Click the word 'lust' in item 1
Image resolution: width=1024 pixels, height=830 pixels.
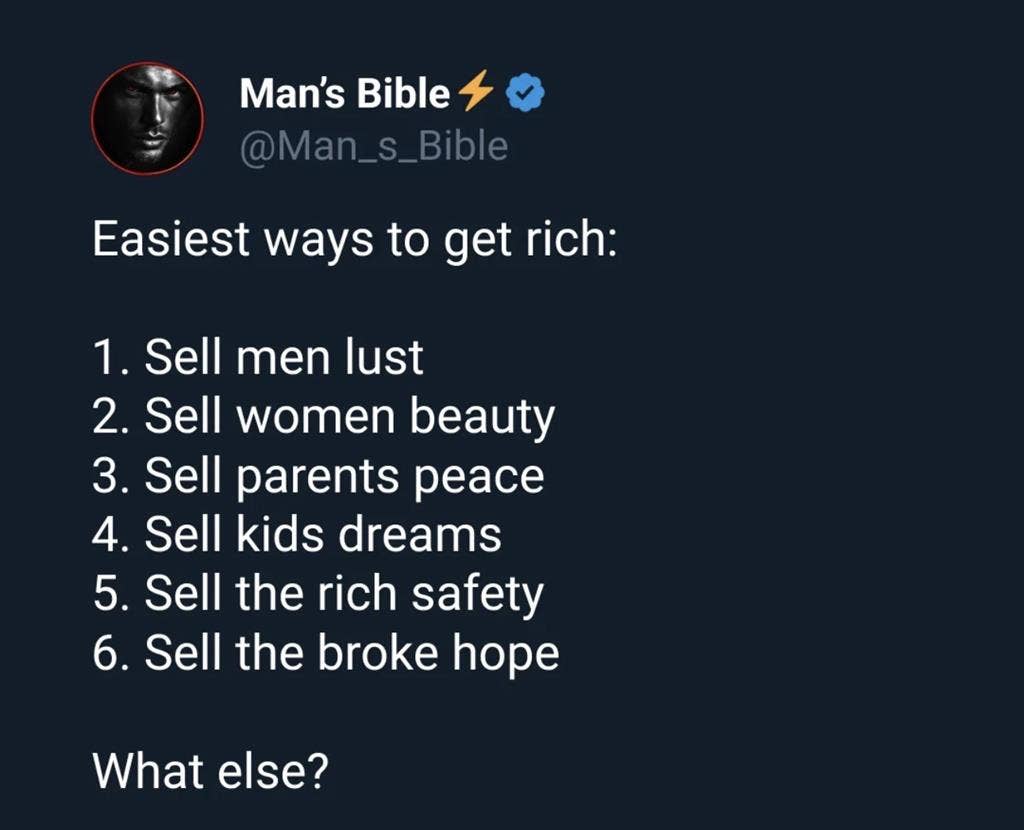click(x=384, y=357)
